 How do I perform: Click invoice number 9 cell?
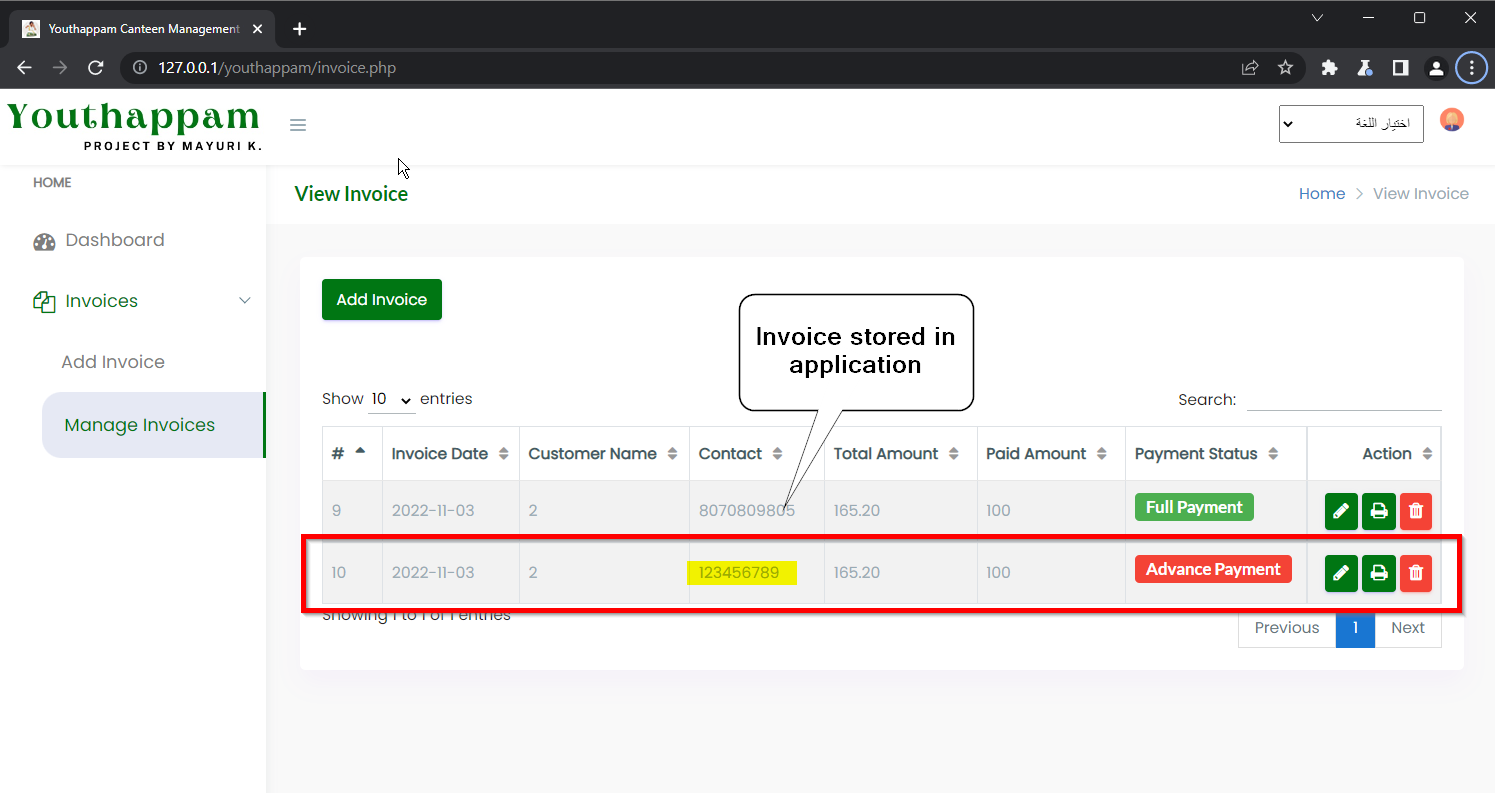352,511
